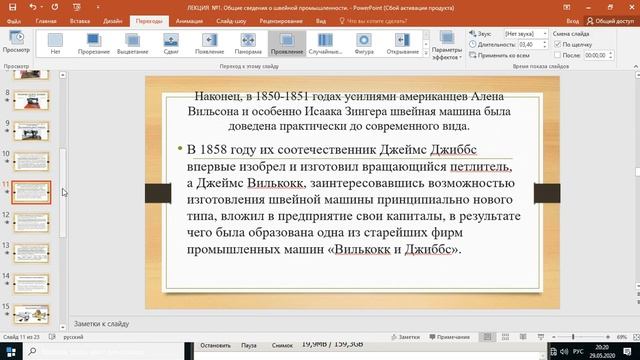
Task: Select the Нет (none) transition
Action: point(56,43)
